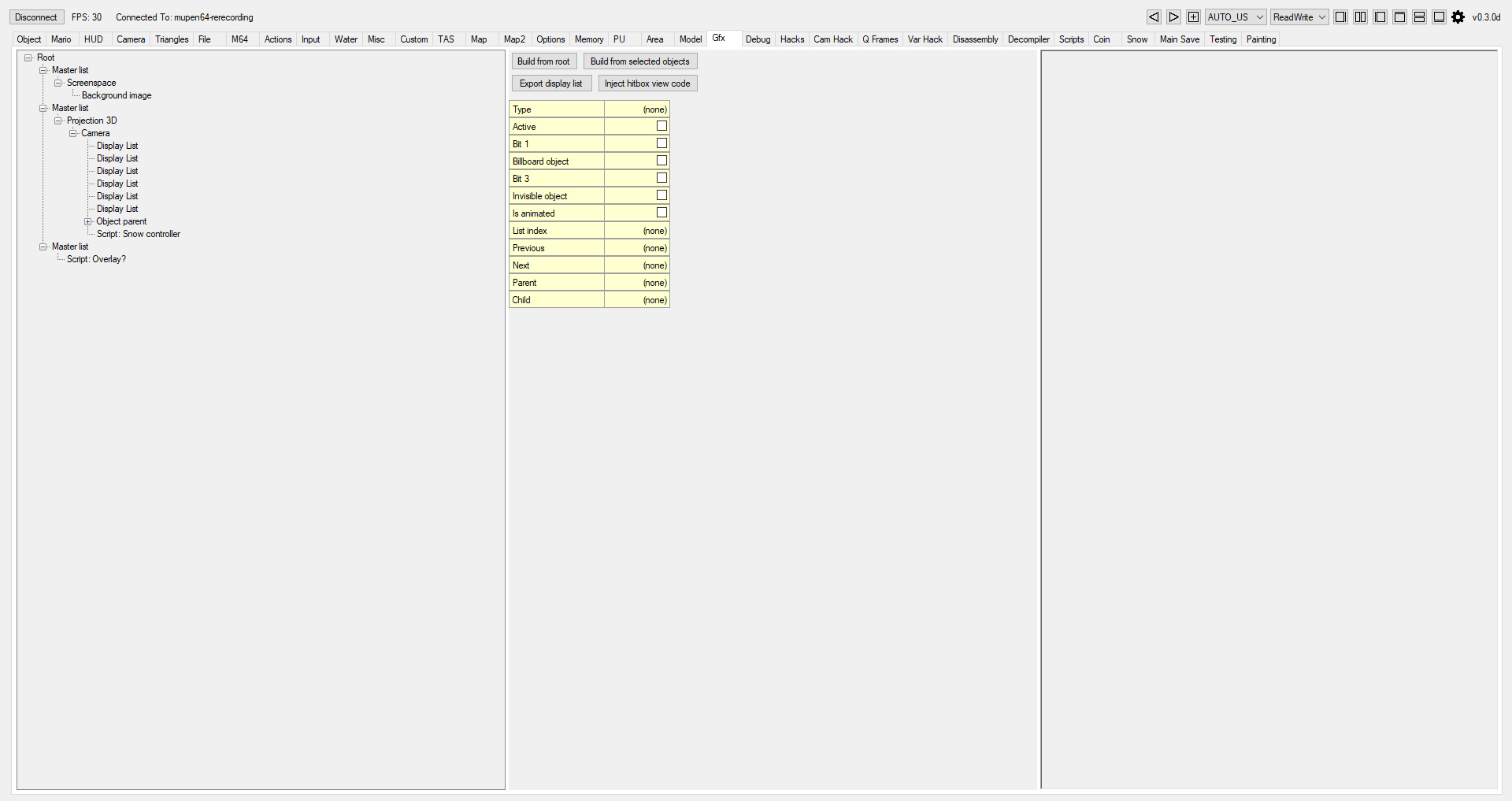Click Inject hitbox view code
1512x801 pixels.
click(647, 83)
